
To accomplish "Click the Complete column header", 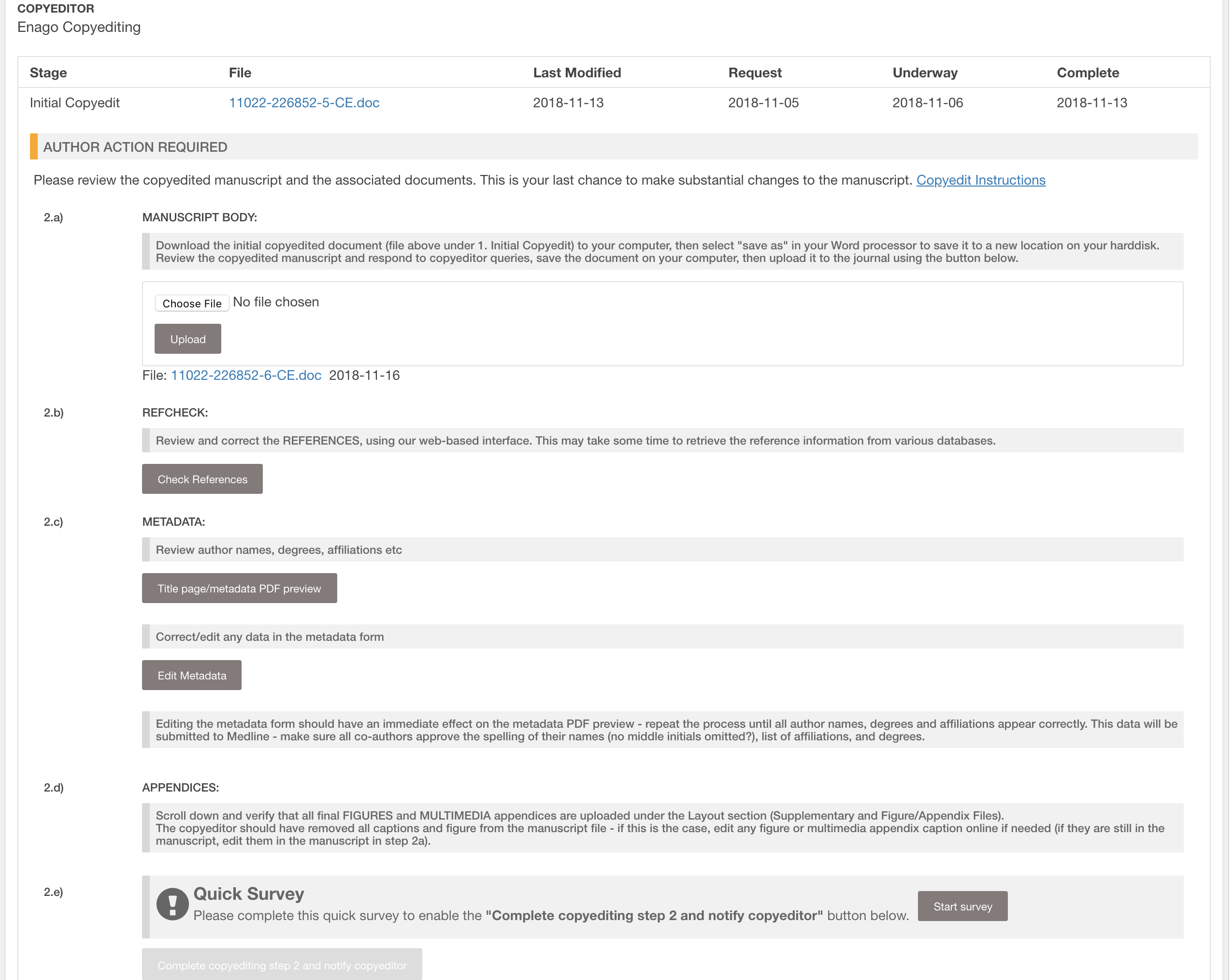I will coord(1088,72).
